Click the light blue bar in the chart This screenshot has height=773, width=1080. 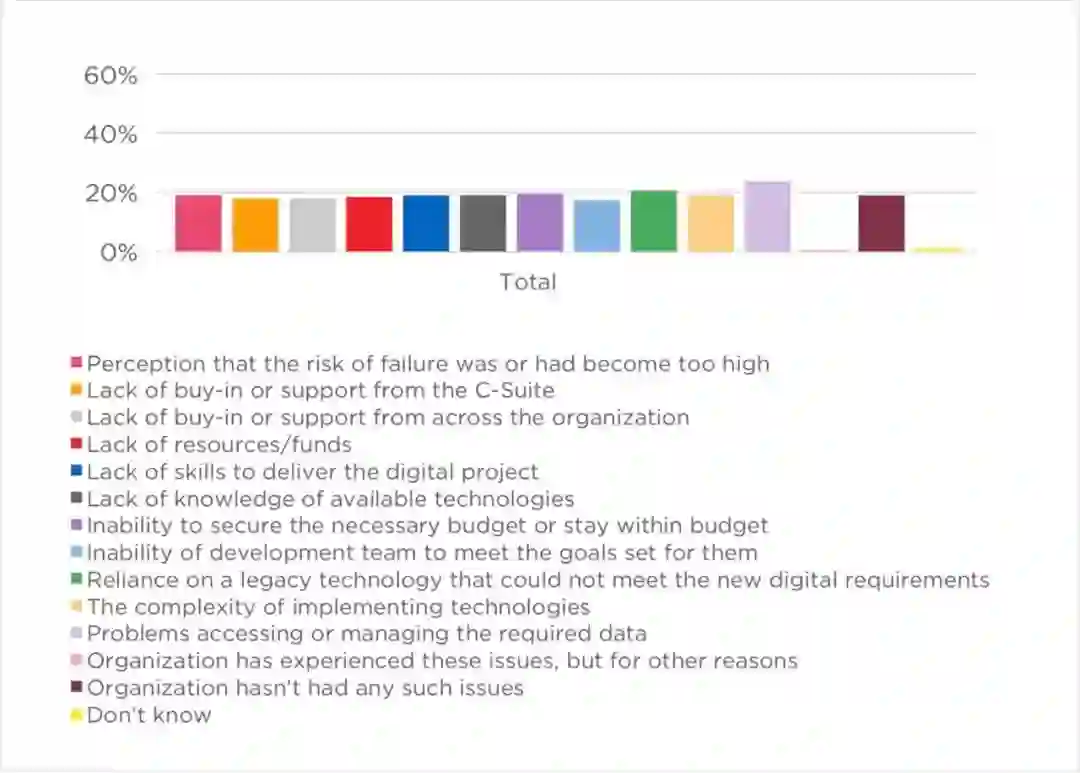coord(597,226)
